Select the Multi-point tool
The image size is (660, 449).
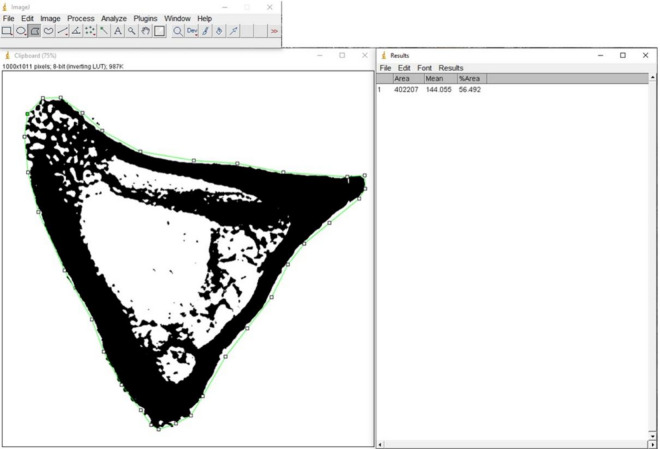click(x=90, y=31)
